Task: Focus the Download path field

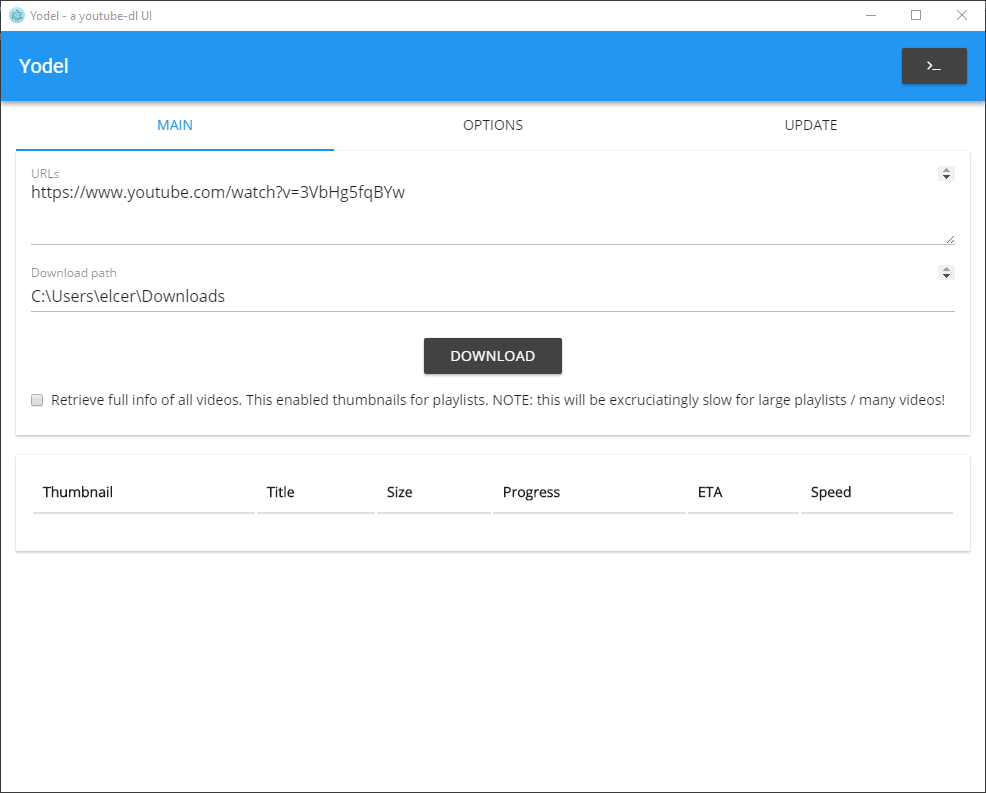Action: (493, 296)
